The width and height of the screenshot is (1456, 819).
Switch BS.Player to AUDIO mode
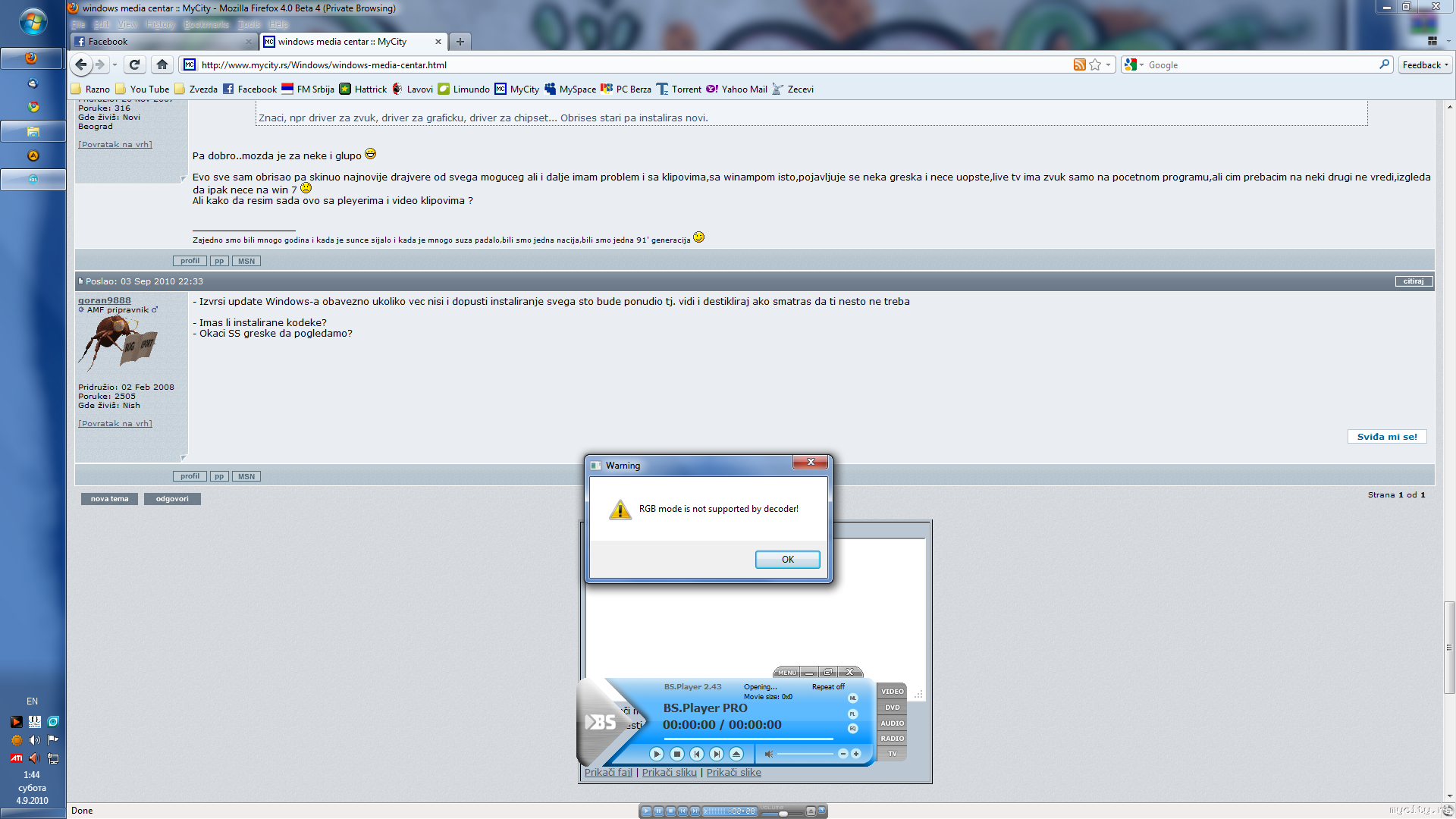(x=892, y=723)
